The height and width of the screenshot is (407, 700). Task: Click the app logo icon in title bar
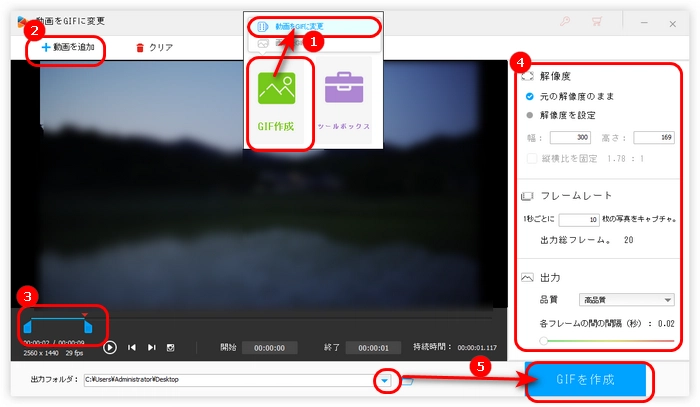click(21, 21)
